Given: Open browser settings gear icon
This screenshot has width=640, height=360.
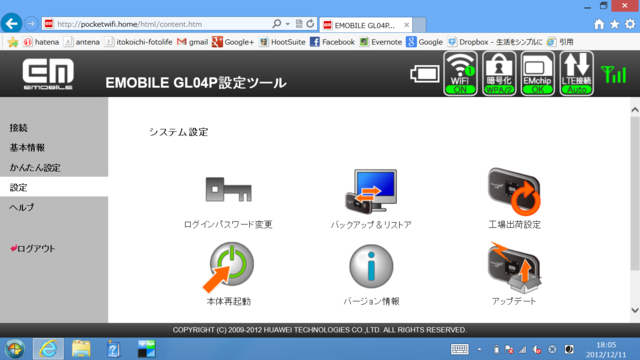Looking at the screenshot, I should 630,24.
